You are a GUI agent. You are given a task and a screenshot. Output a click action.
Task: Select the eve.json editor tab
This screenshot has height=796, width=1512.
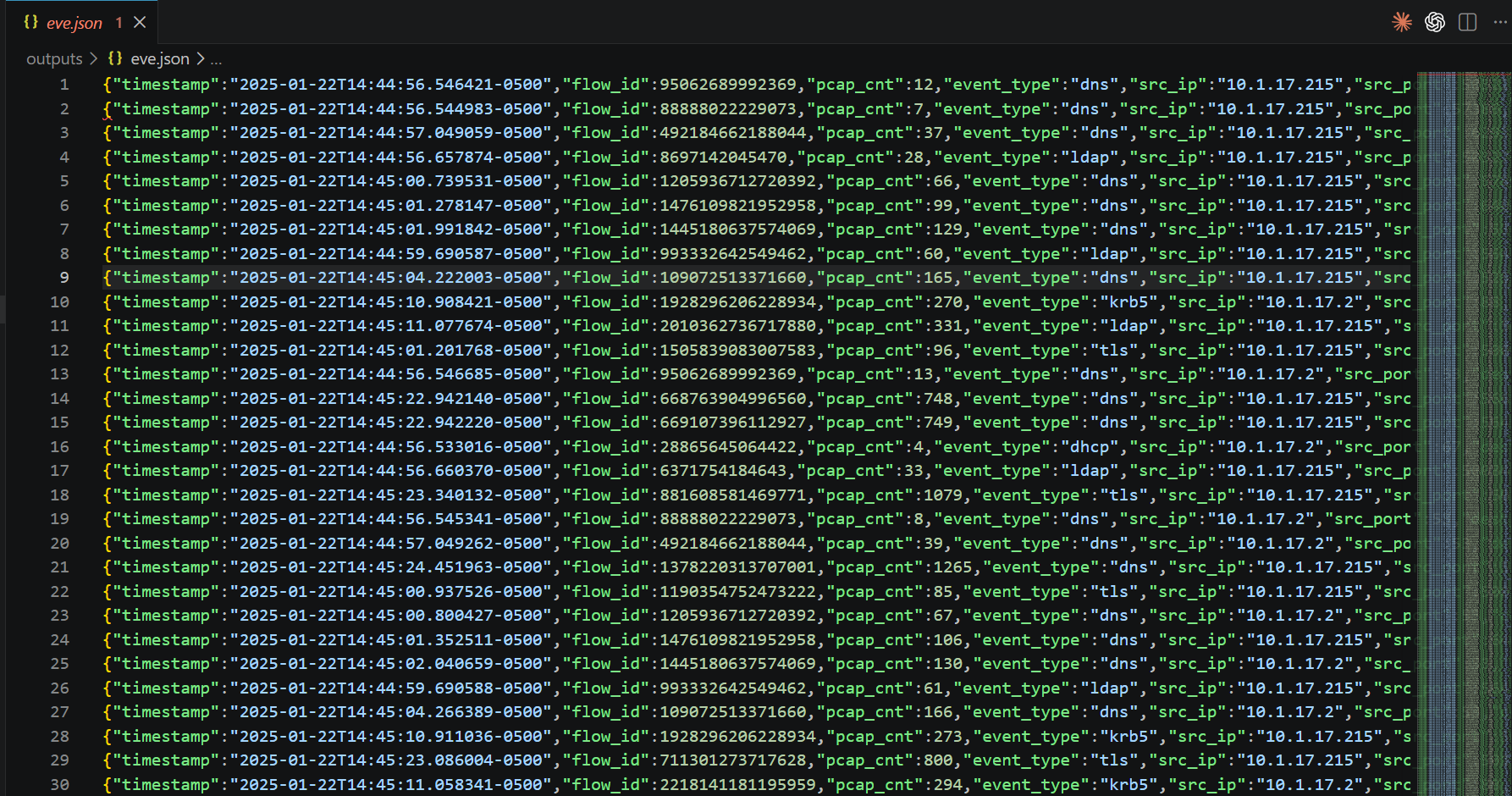click(80, 22)
